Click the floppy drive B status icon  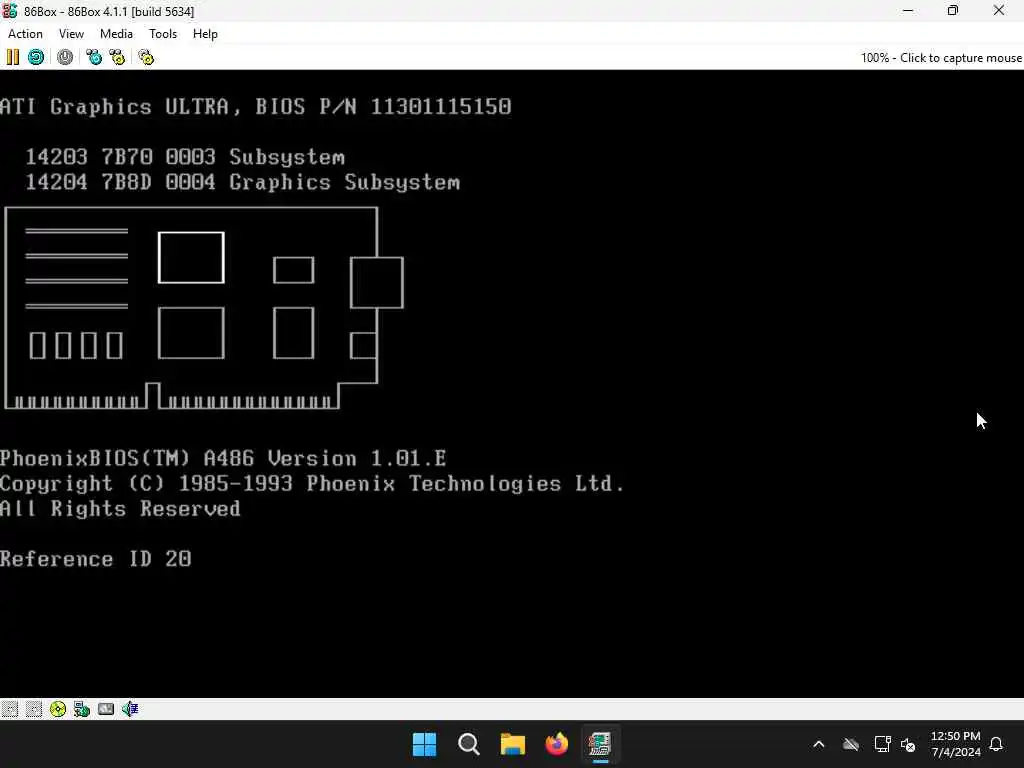[x=34, y=709]
